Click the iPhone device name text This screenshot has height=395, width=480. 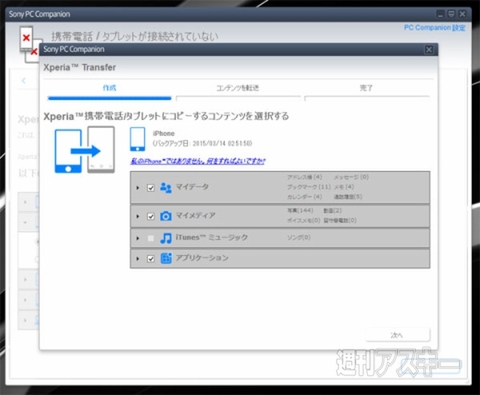(164, 133)
